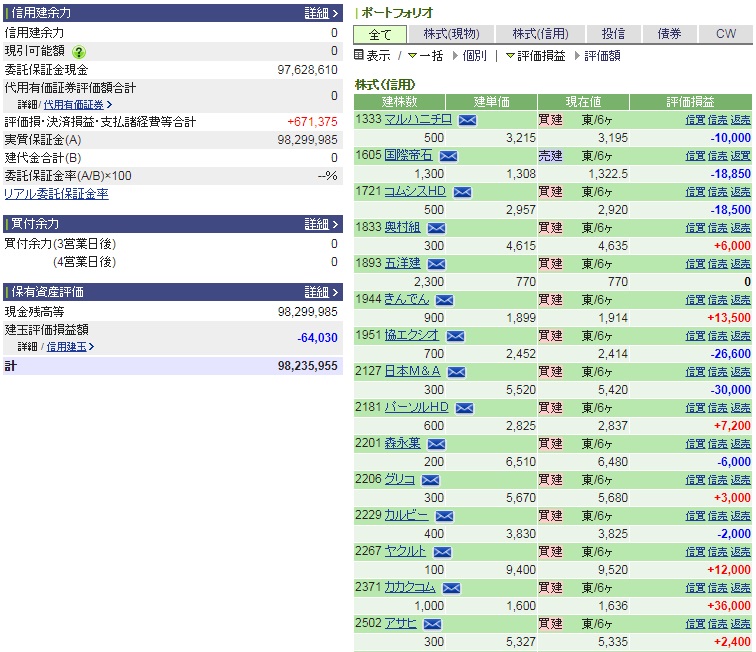Open the 協エクシオ stock link
Image resolution: width=756 pixels, height=652 pixels.
(x=412, y=335)
